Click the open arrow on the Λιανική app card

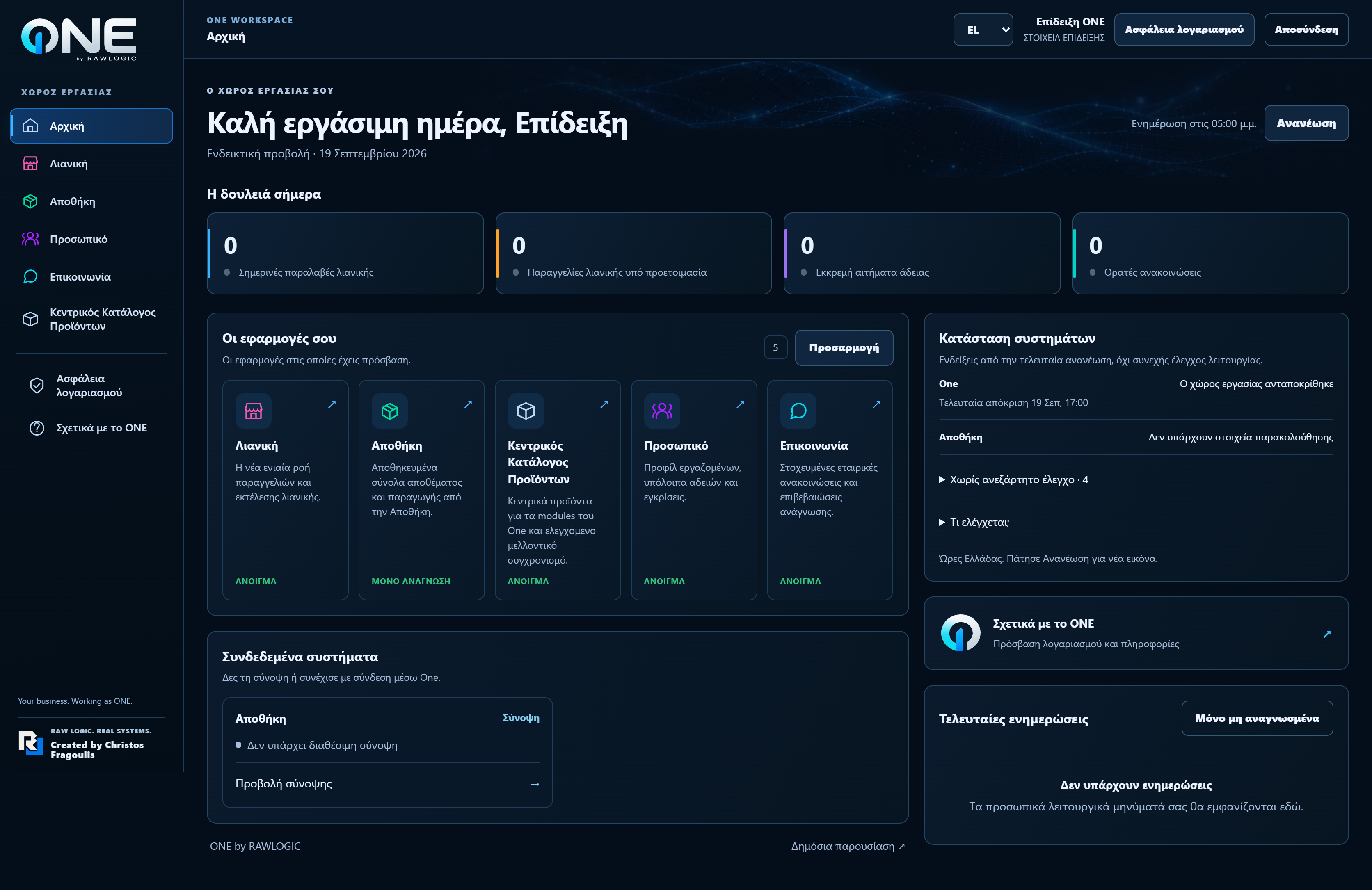click(332, 405)
